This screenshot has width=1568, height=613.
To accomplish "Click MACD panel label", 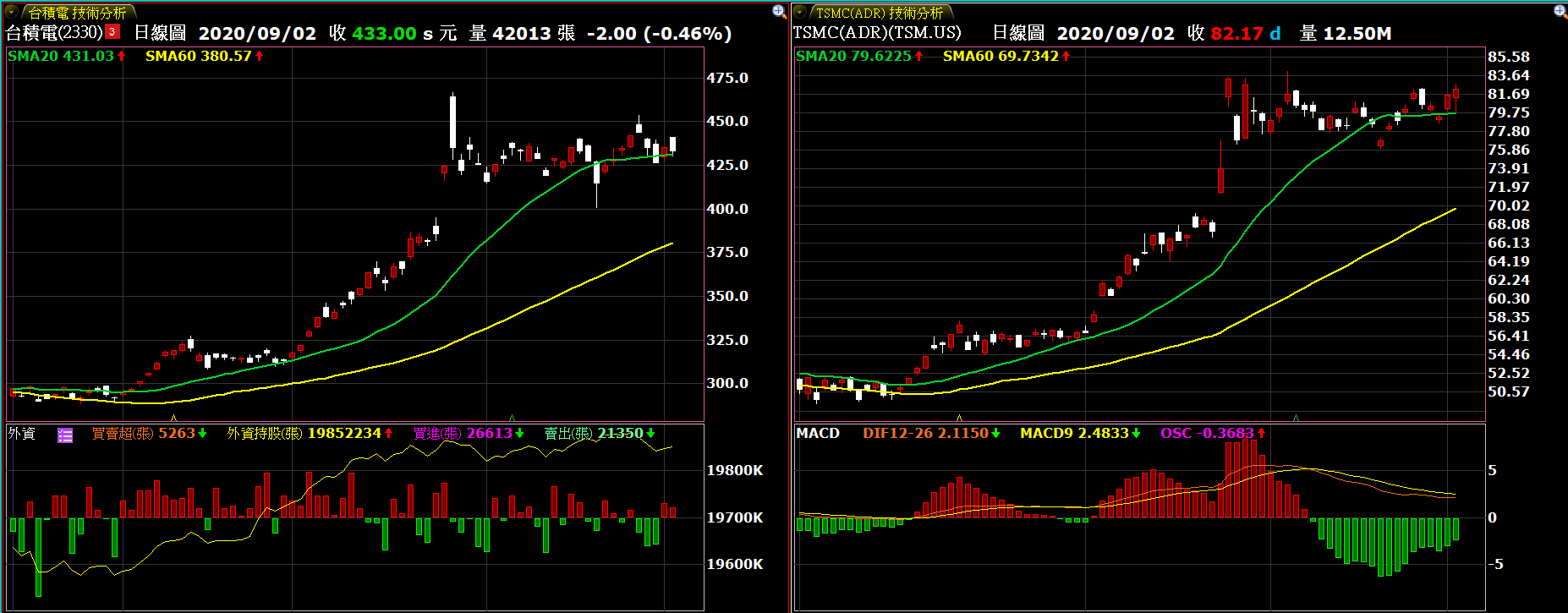I will pyautogui.click(x=818, y=433).
